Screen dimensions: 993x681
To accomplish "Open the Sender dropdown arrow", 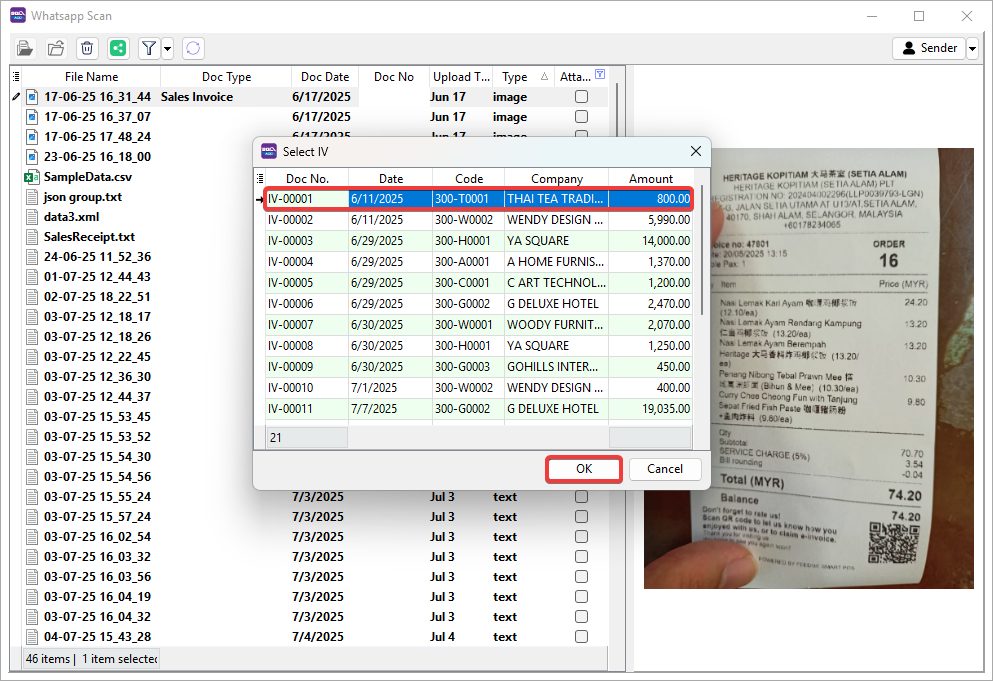I will click(972, 48).
